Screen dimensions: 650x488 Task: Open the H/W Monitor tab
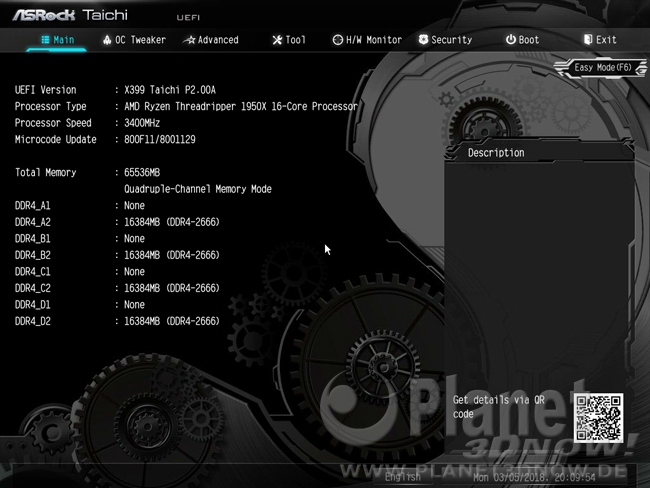pos(367,40)
